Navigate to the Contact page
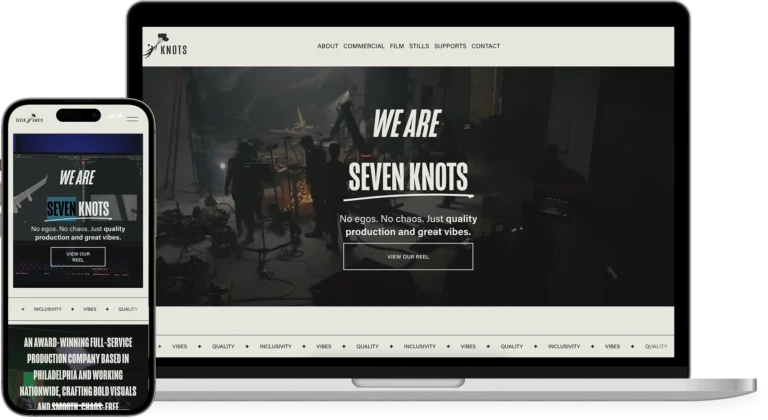Image resolution: width=768 pixels, height=420 pixels. pyautogui.click(x=486, y=46)
